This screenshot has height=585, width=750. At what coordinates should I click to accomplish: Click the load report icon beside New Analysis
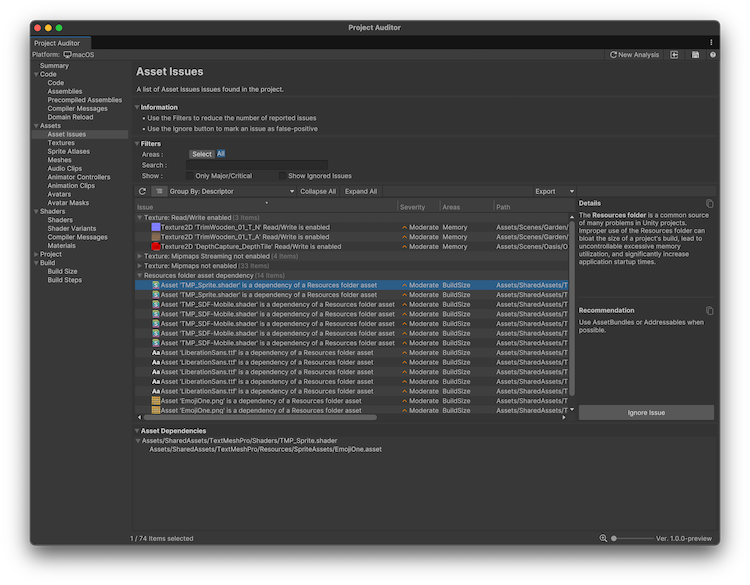click(x=675, y=55)
